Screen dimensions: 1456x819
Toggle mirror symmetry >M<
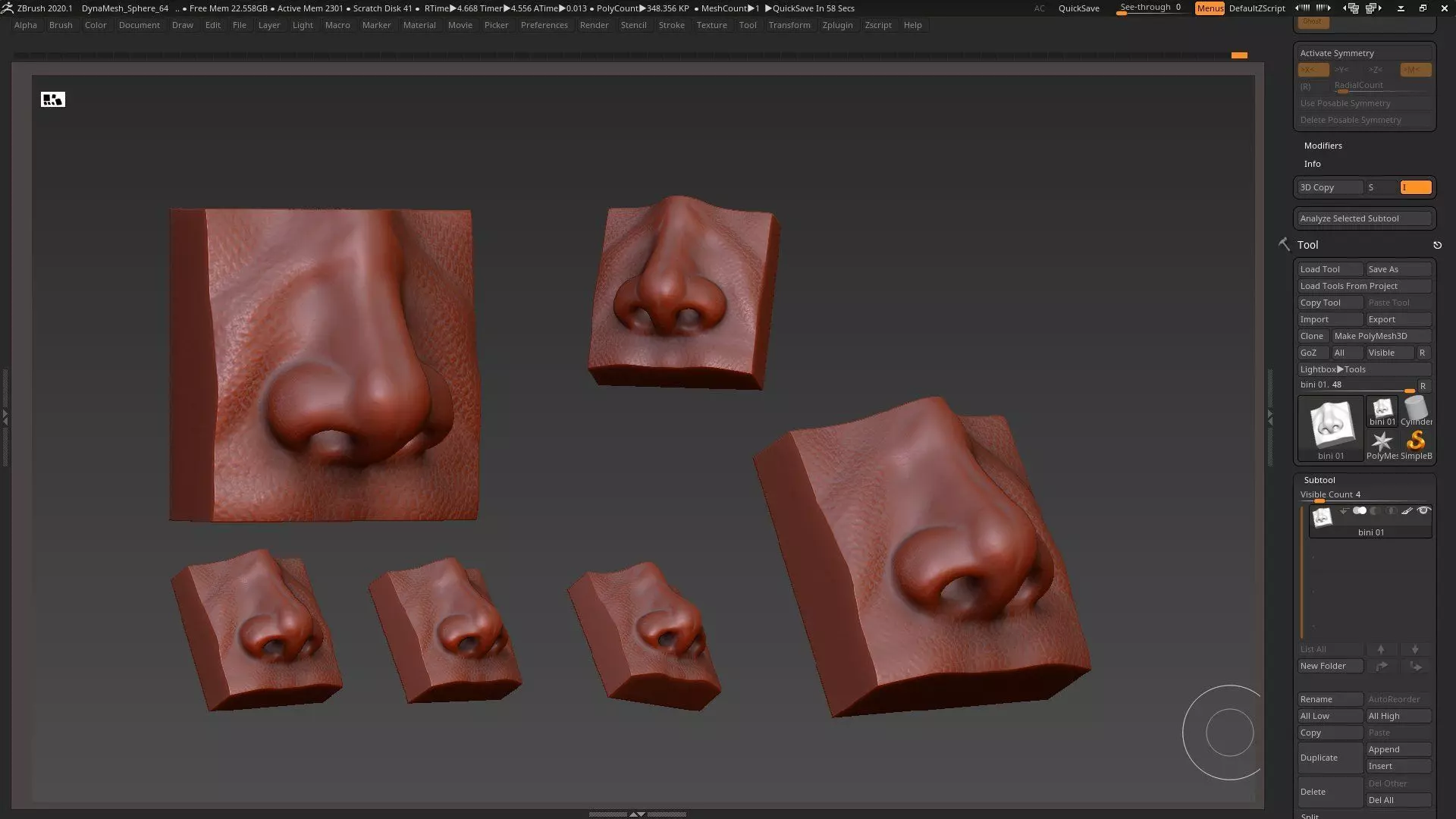tap(1416, 70)
